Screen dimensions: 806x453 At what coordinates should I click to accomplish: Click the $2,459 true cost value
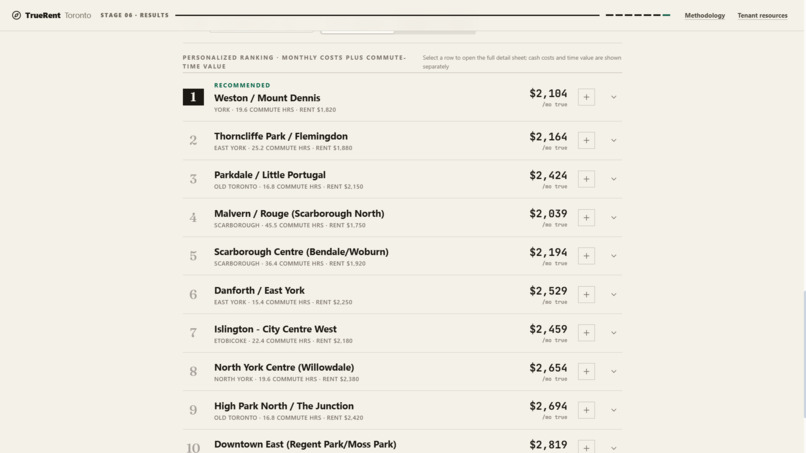[x=548, y=329]
